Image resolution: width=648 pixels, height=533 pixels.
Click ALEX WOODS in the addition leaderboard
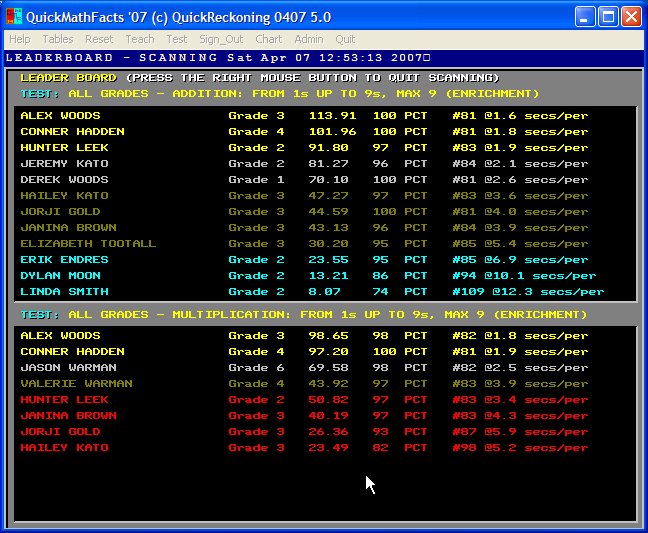pos(60,116)
